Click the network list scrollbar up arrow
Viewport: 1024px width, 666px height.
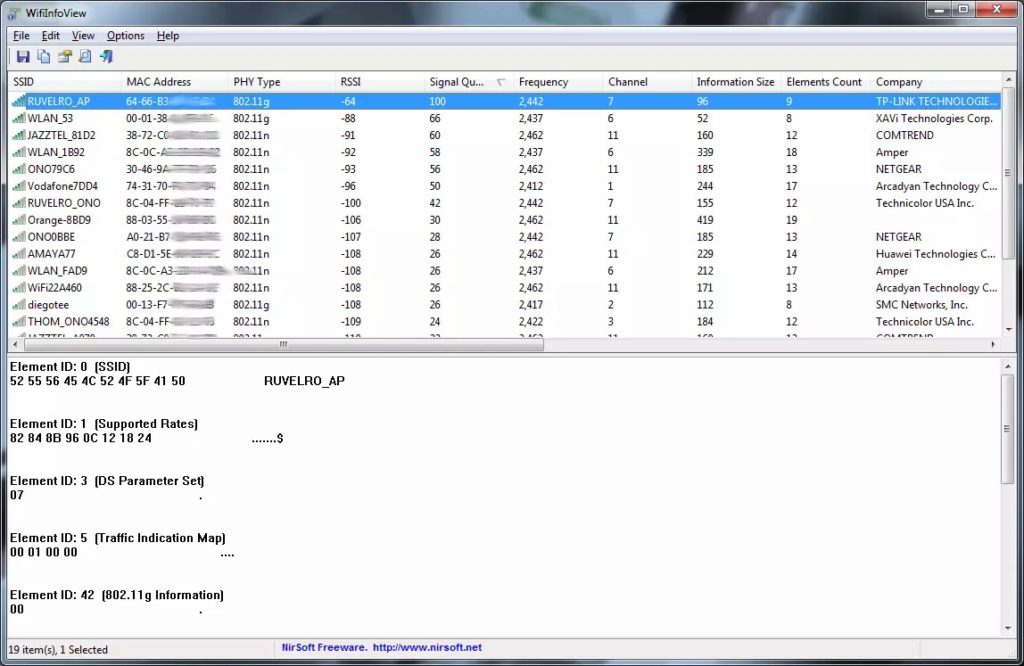[1008, 80]
